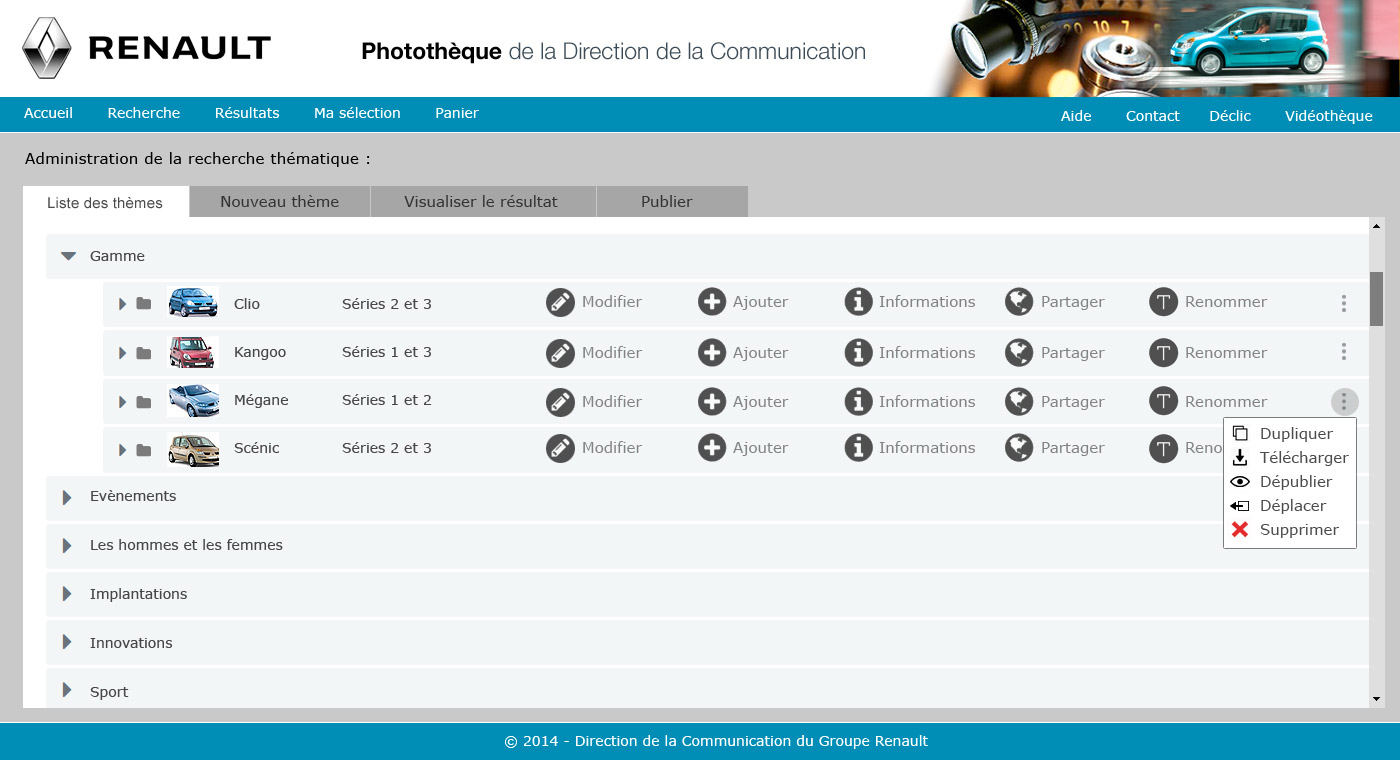Expand the Evènements theme
The width and height of the screenshot is (1400, 760).
(67, 497)
